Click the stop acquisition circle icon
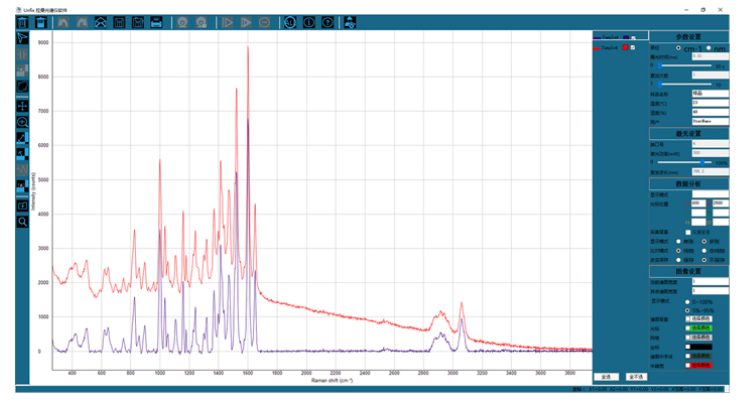The width and height of the screenshot is (739, 405). pos(266,21)
